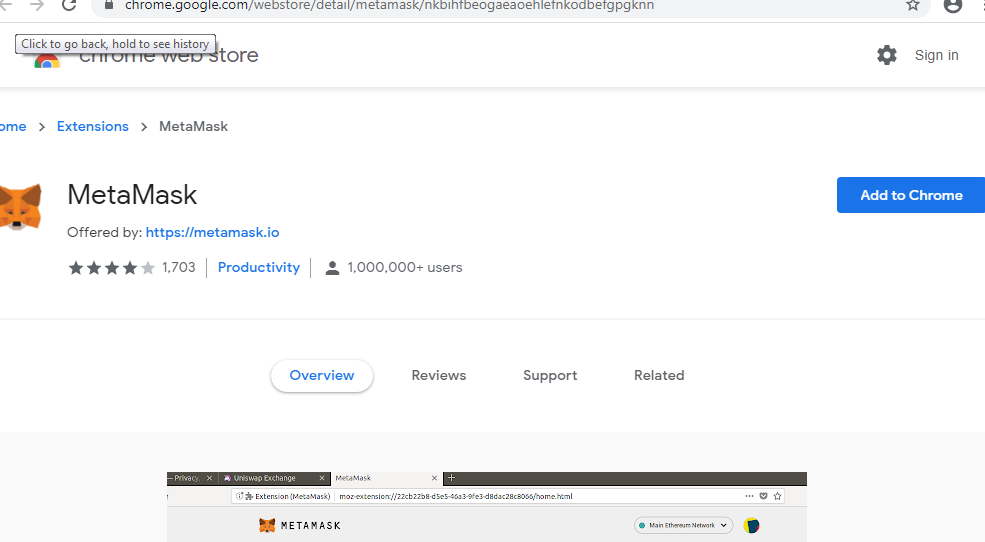Viewport: 985px width, 542px height.
Task: Open the Related tab
Action: [x=659, y=376]
